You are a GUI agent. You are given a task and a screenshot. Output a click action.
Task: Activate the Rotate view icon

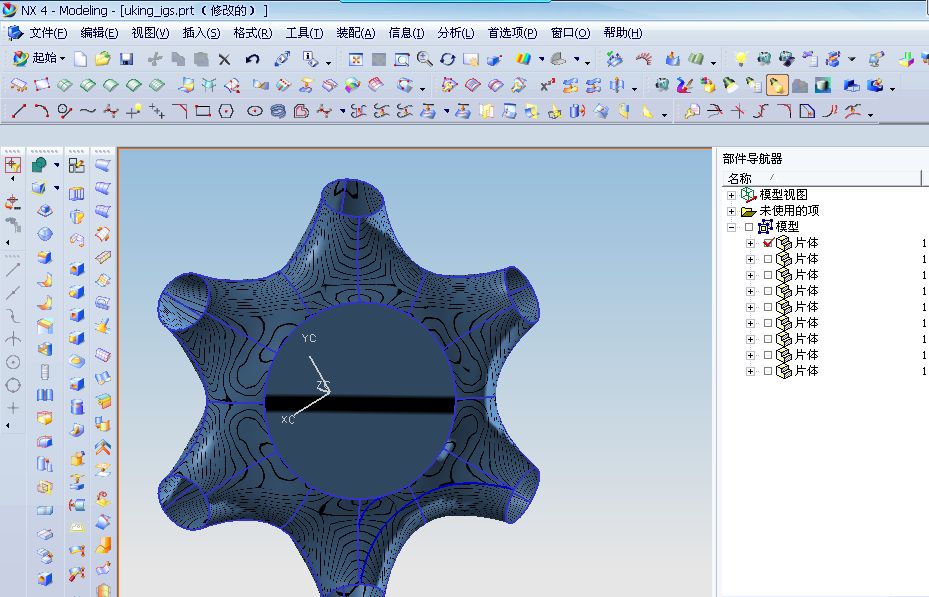pyautogui.click(x=447, y=59)
